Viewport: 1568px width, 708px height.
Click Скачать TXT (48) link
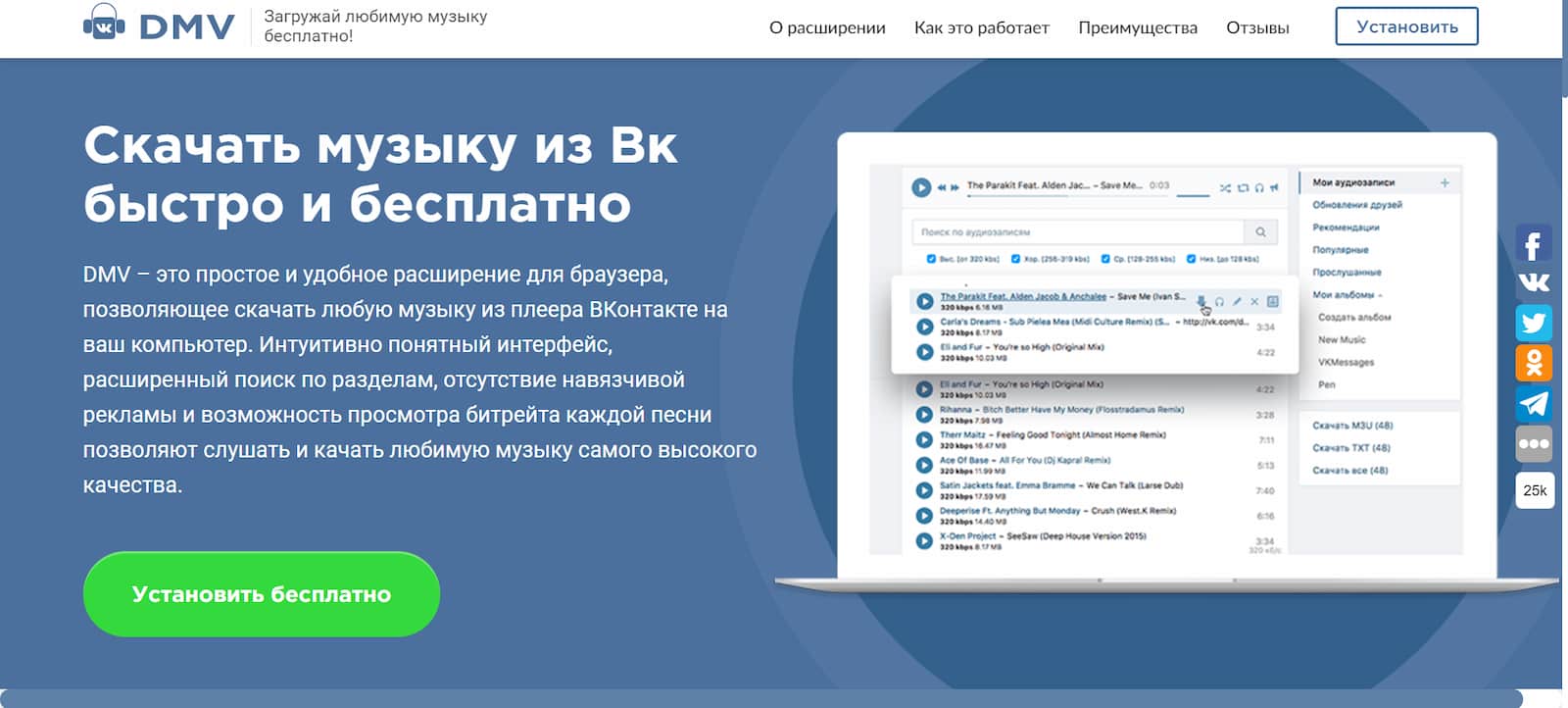click(1351, 448)
